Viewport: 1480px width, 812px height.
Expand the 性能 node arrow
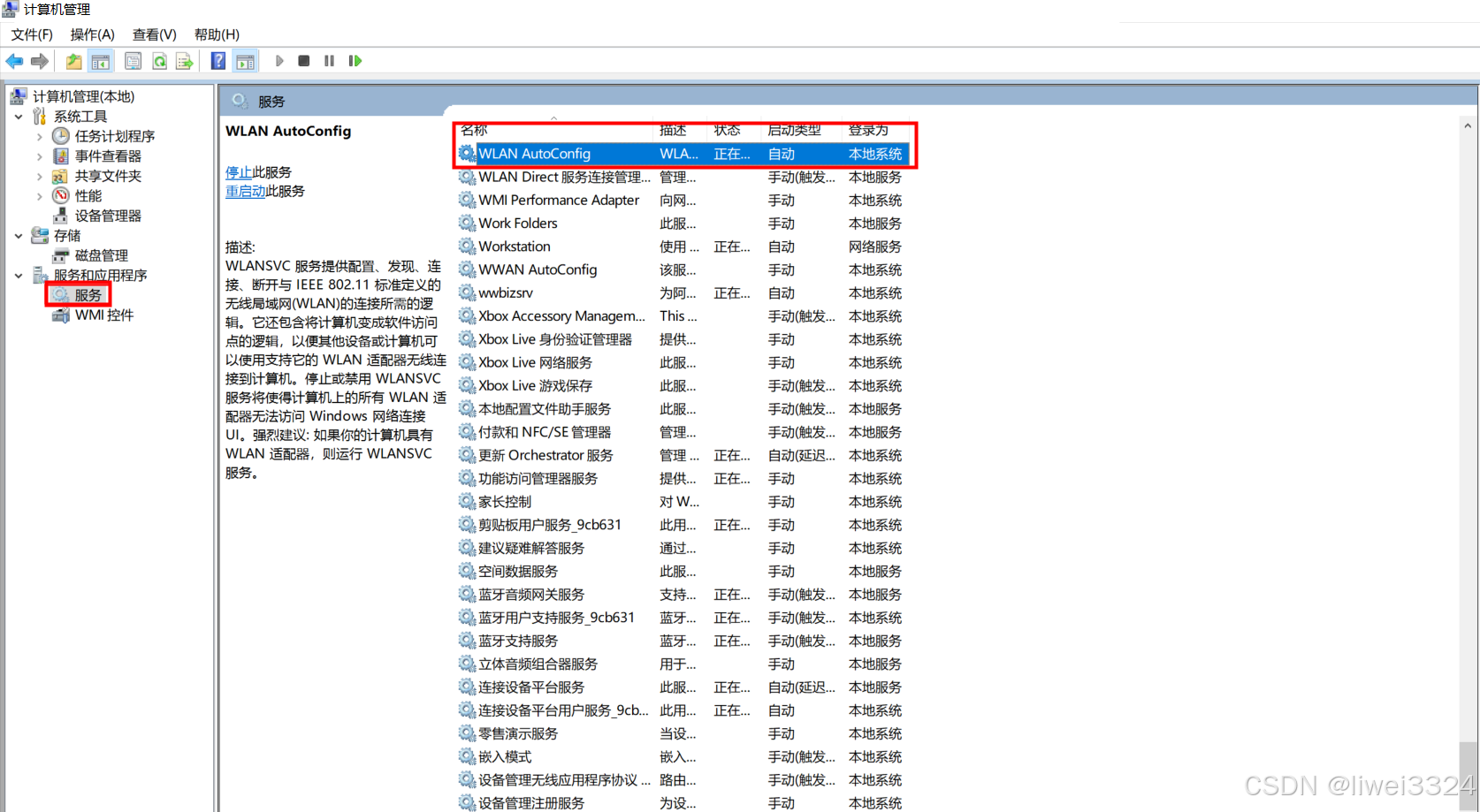click(x=39, y=196)
